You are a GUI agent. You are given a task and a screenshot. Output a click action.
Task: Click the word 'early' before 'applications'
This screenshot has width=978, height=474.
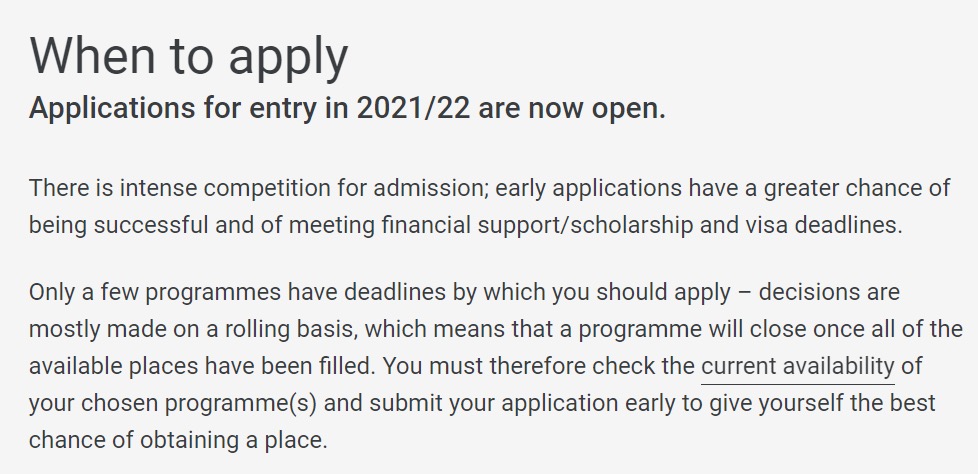(x=521, y=189)
